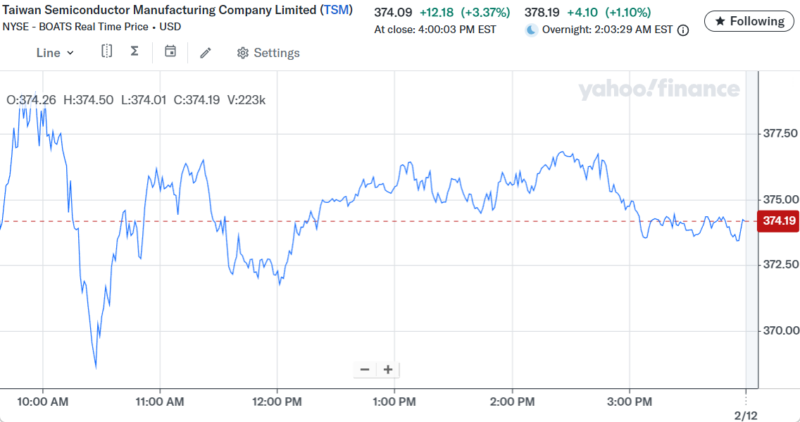Screen dimensions: 800x422
Task: Zoom out the chart with minus
Action: 365,369
